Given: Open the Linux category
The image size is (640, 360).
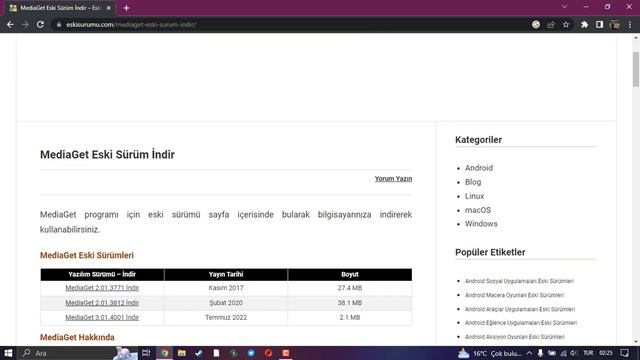Looking at the screenshot, I should point(474,196).
